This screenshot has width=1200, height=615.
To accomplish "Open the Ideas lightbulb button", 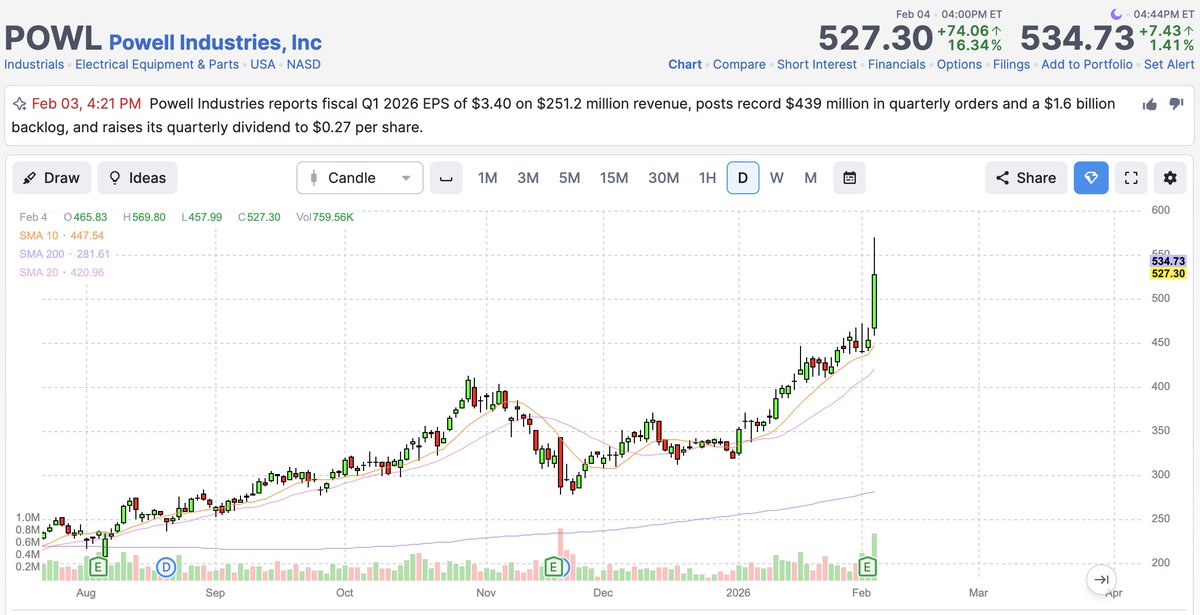I will [x=137, y=178].
